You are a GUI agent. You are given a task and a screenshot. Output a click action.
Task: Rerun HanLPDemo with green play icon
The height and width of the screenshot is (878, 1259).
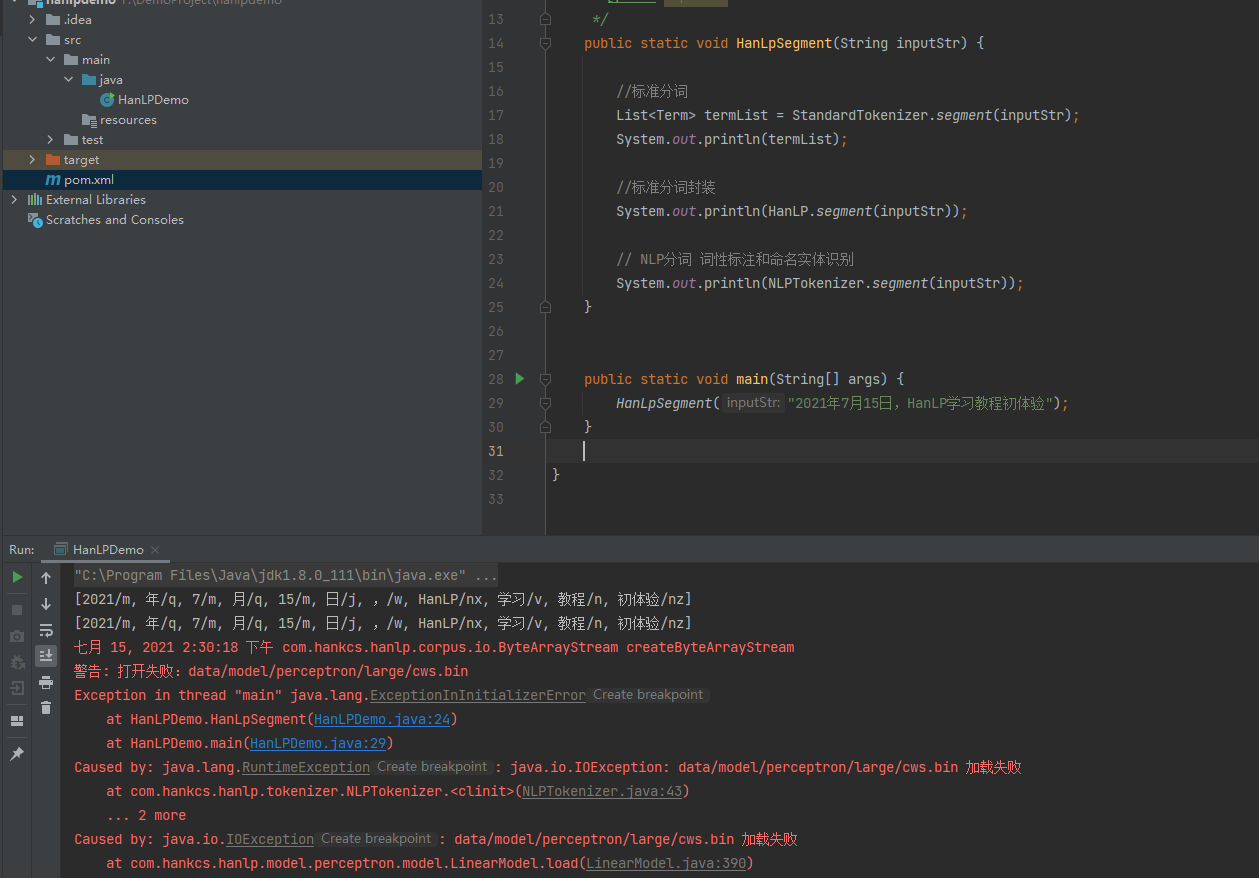[x=17, y=578]
